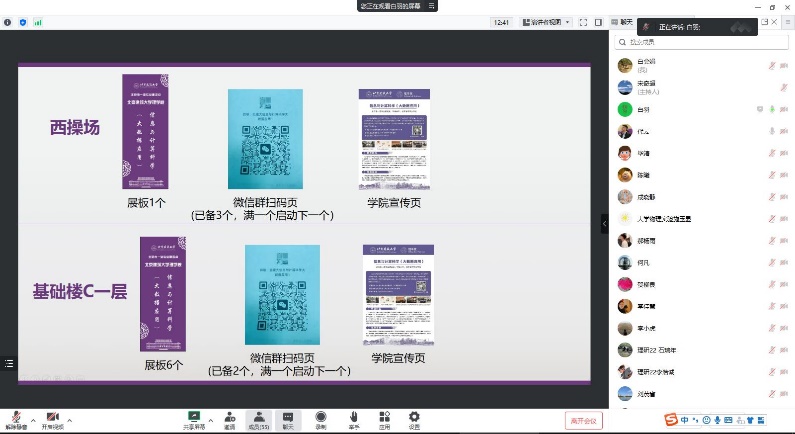This screenshot has width=795, height=434.
Task: Toggle 解除静音 to unmute microphone
Action: [16, 417]
